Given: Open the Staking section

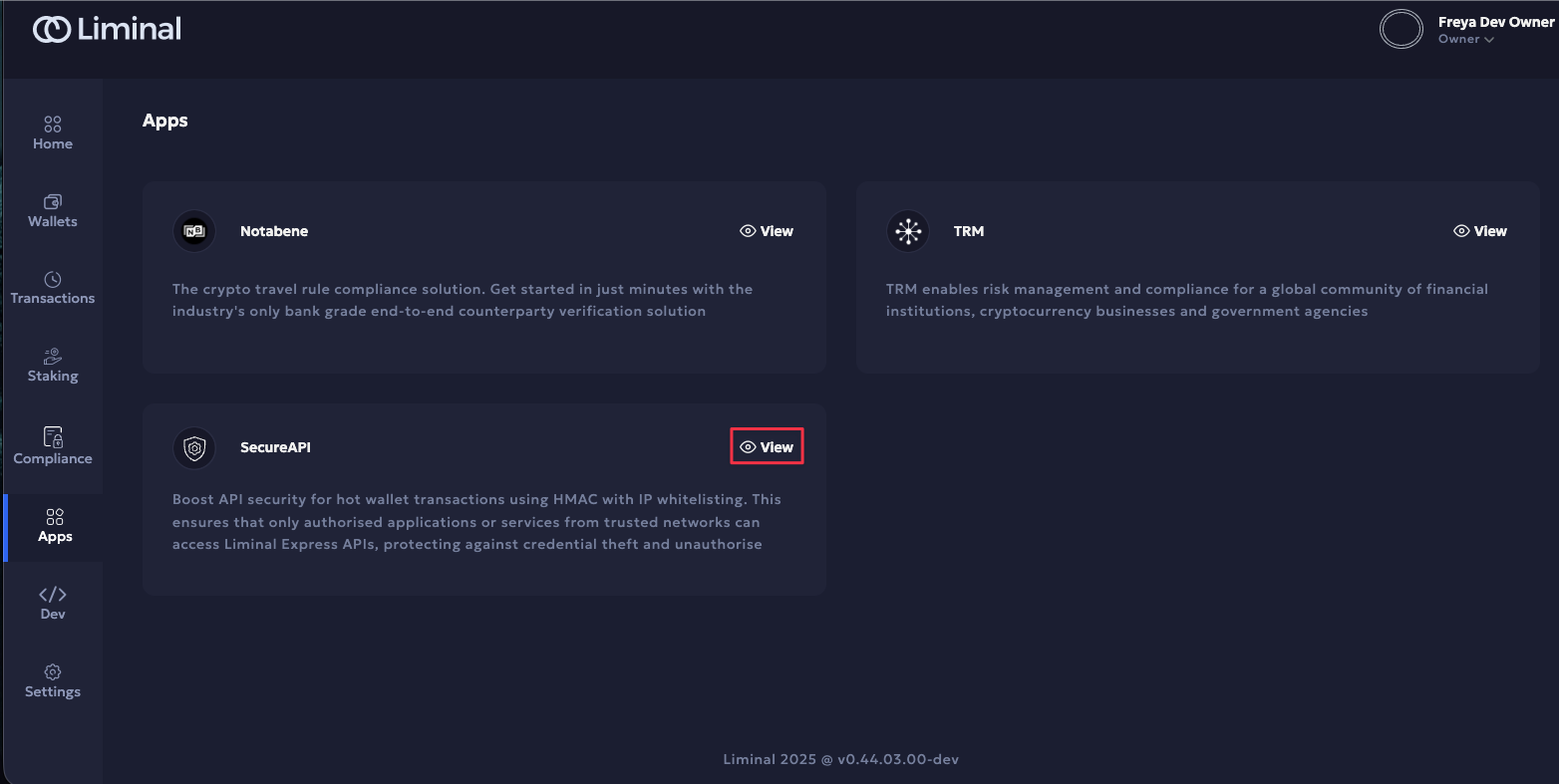Looking at the screenshot, I should pos(53,365).
